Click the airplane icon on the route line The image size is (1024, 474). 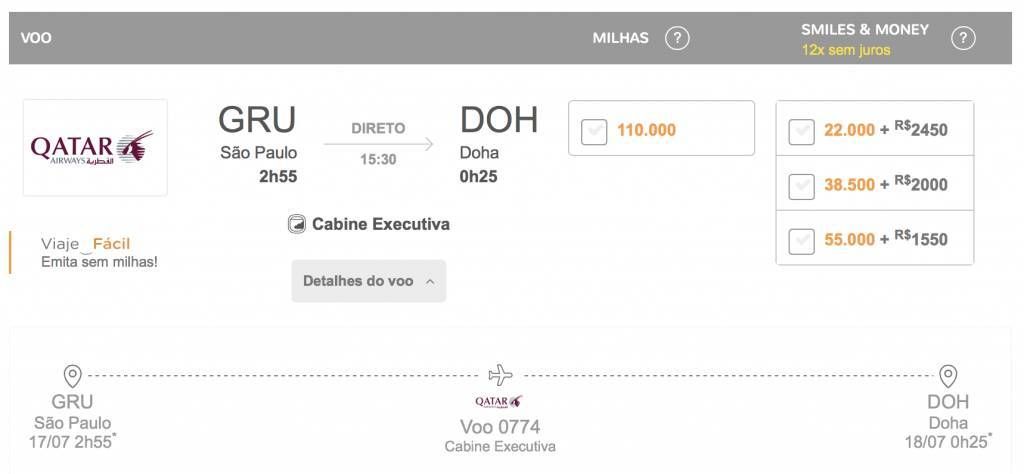point(501,375)
